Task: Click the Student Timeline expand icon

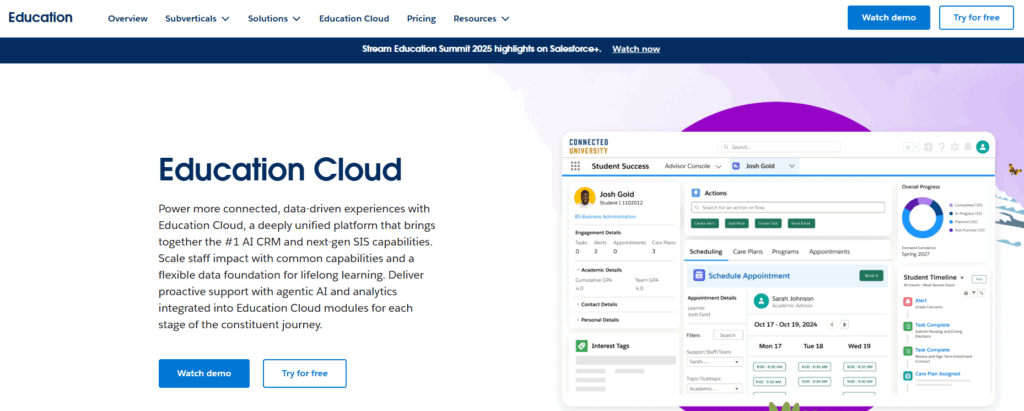Action: [x=982, y=293]
